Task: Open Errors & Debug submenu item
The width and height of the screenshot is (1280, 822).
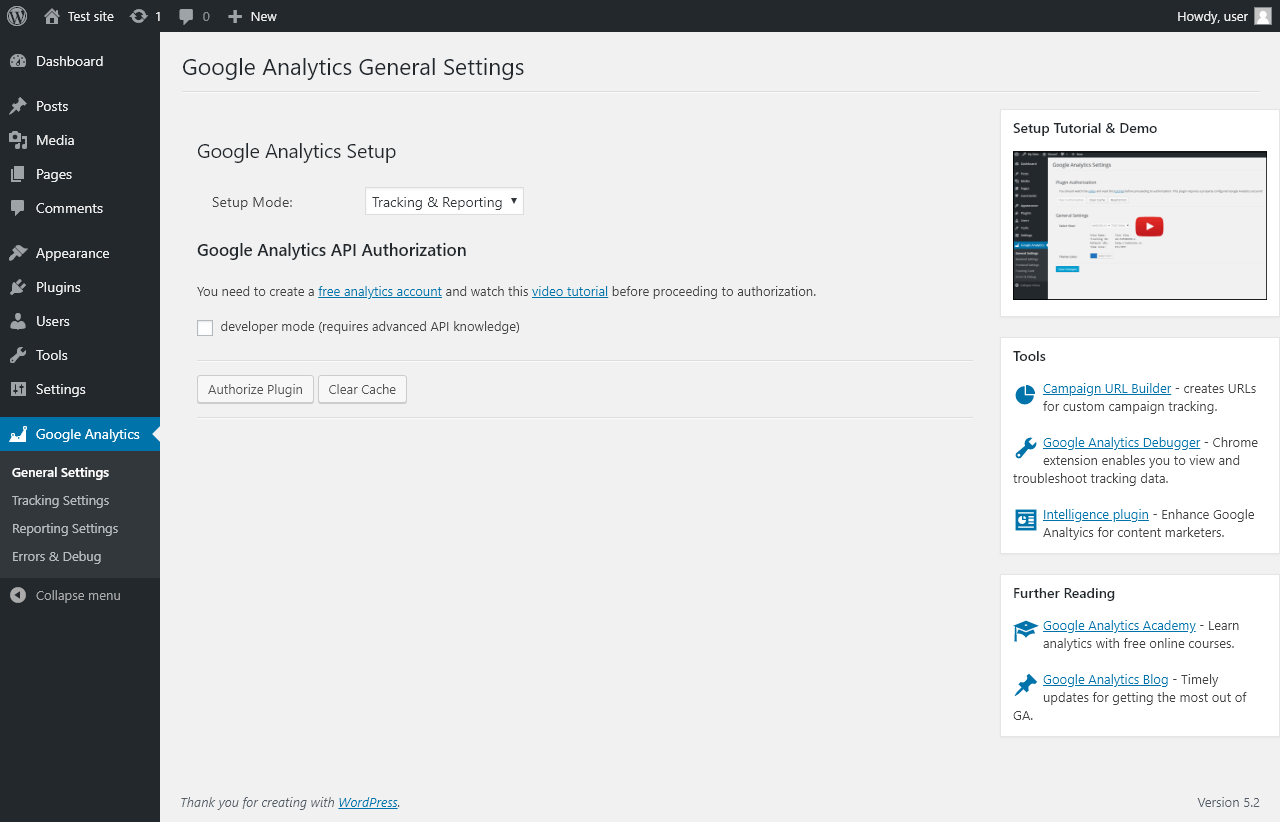Action: 57,556
